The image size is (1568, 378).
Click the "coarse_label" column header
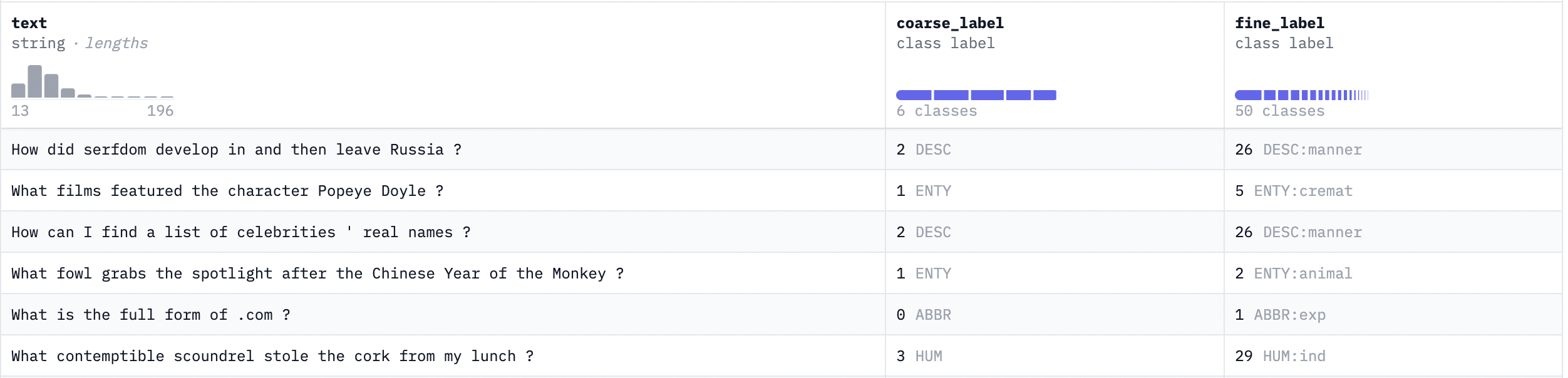(949, 23)
